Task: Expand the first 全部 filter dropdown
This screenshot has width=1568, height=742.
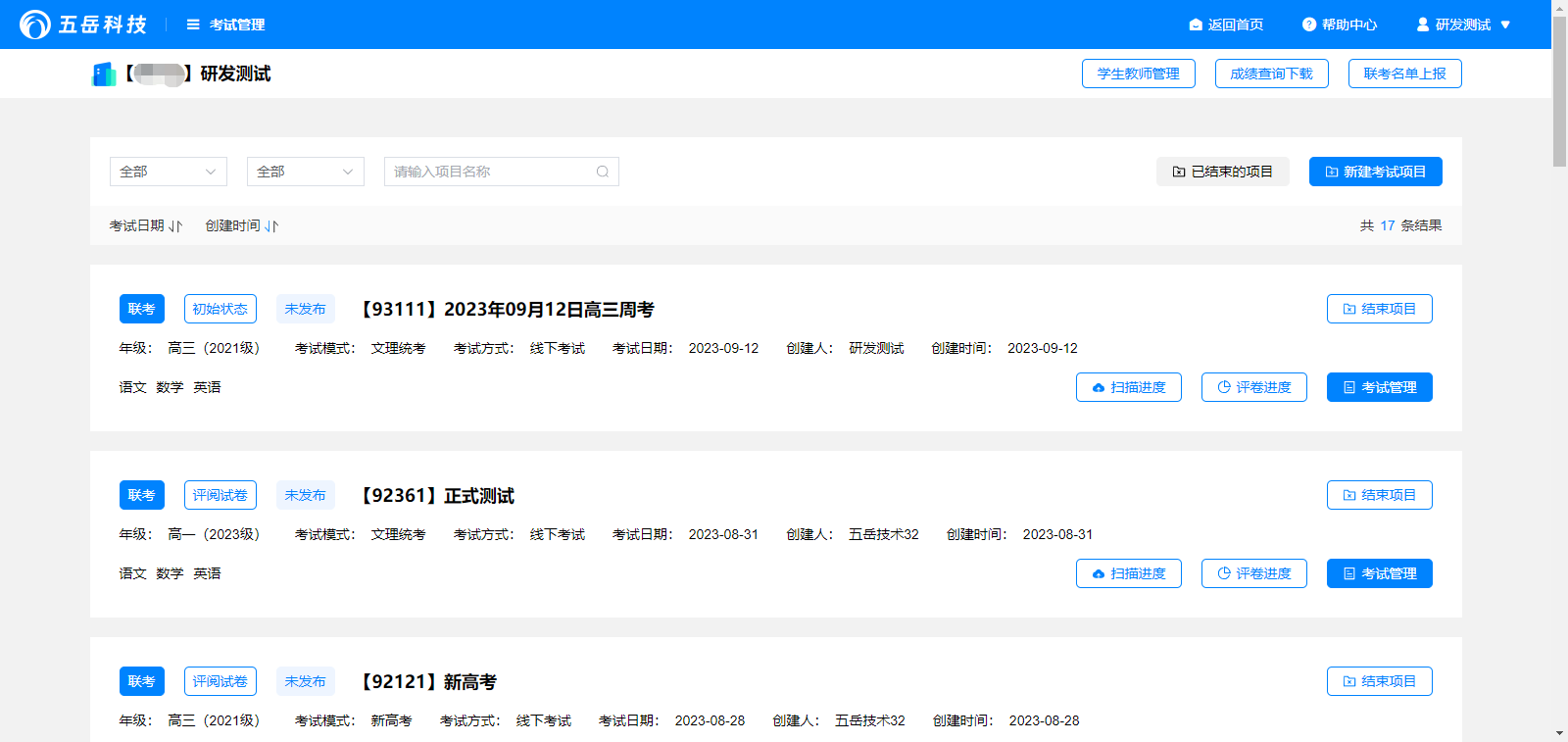Action: click(x=169, y=172)
